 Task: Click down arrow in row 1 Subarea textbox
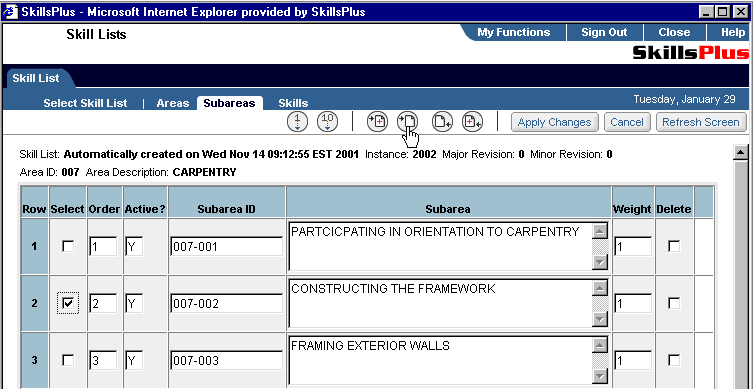(600, 262)
